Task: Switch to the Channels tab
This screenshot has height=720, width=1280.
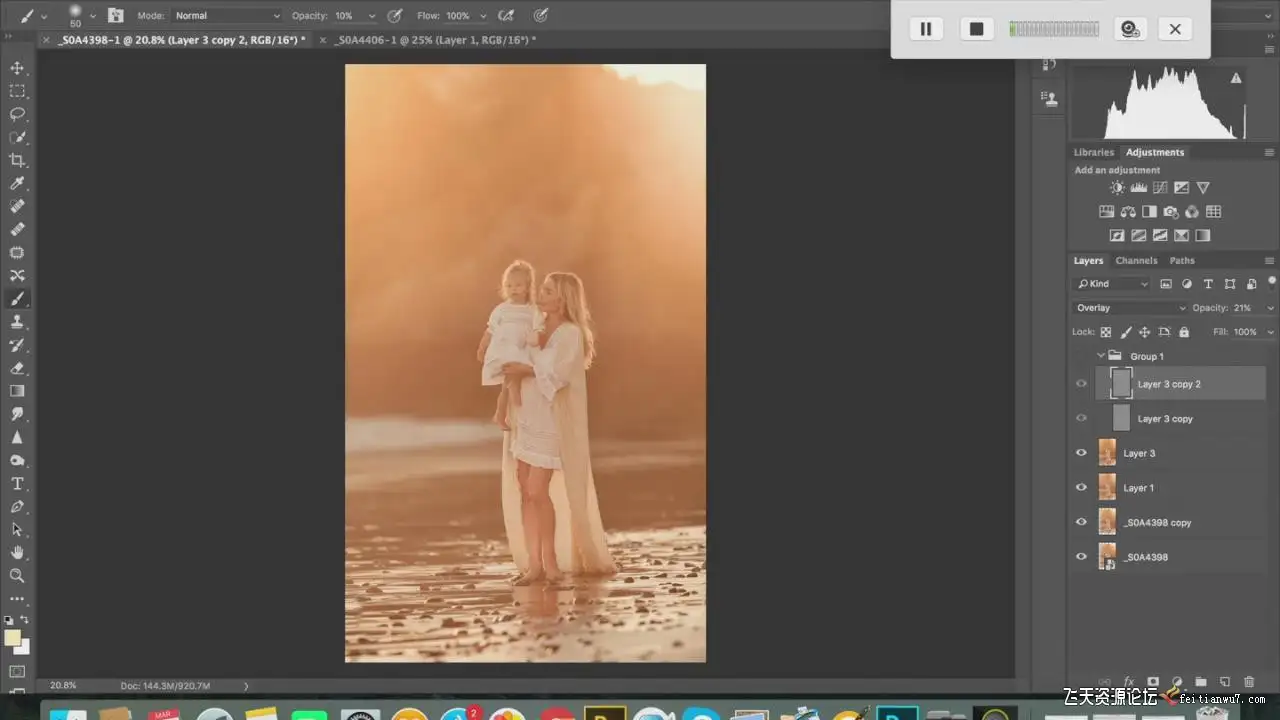Action: pos(1136,261)
